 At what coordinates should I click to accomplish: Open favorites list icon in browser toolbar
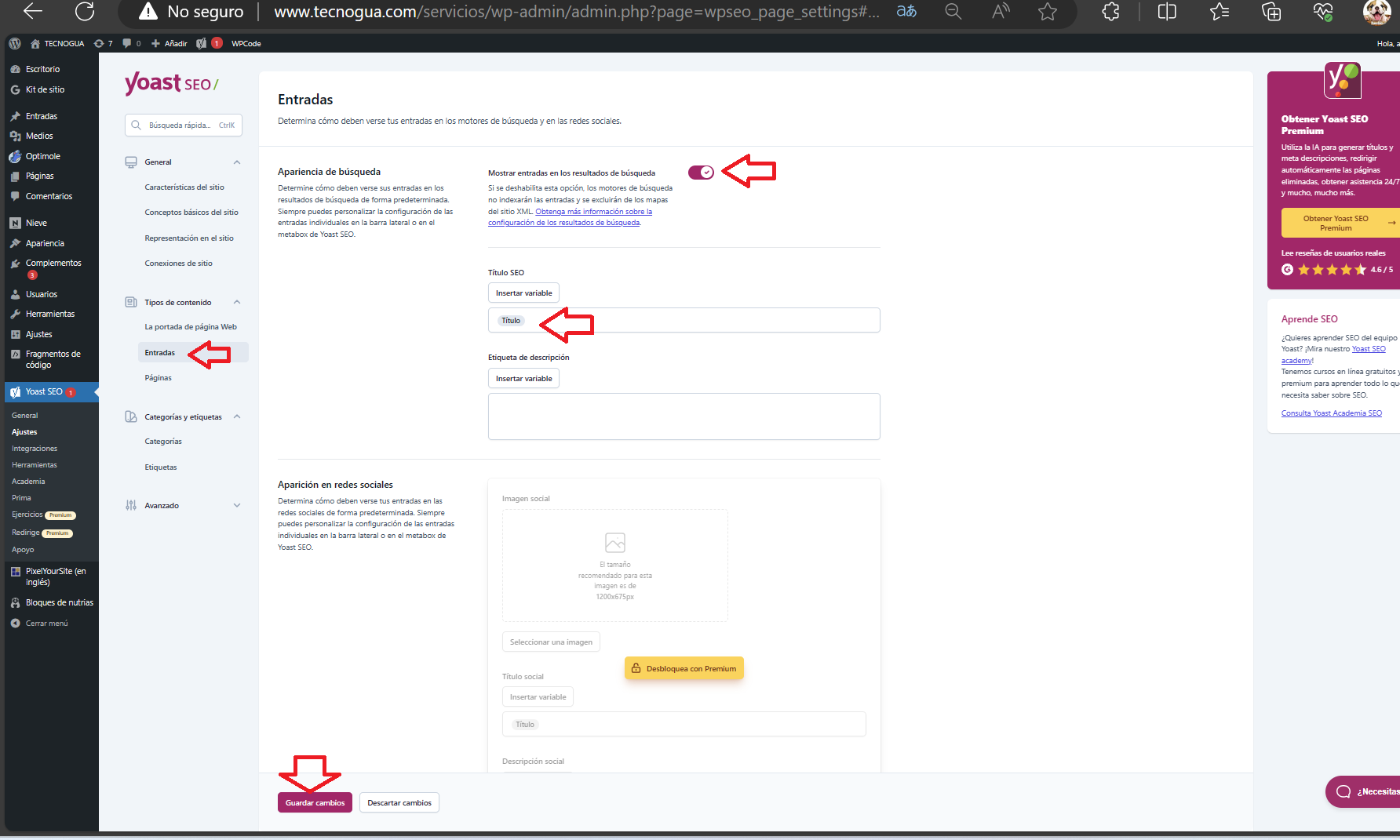1220,11
